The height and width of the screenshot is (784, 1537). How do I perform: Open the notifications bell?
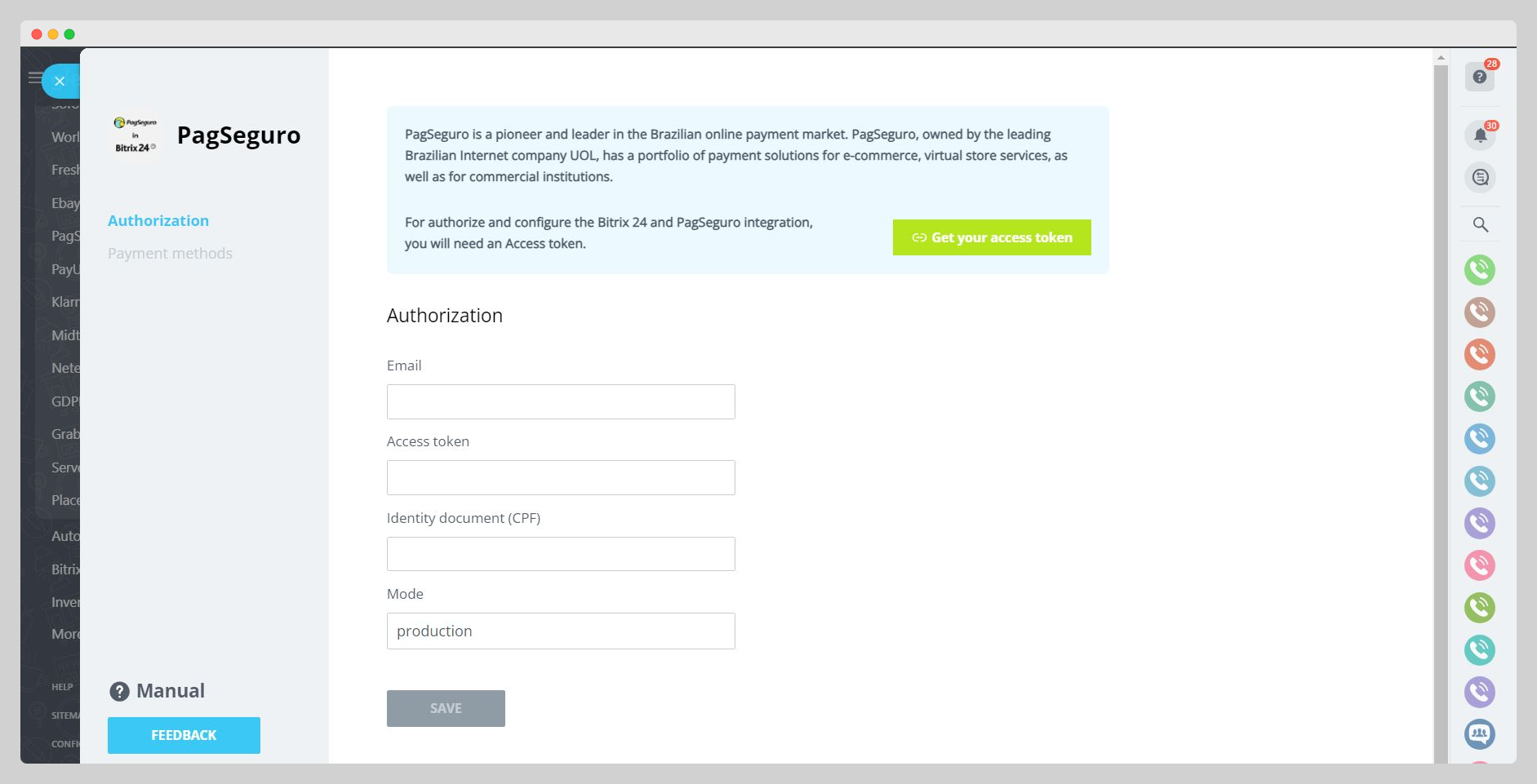[x=1479, y=135]
